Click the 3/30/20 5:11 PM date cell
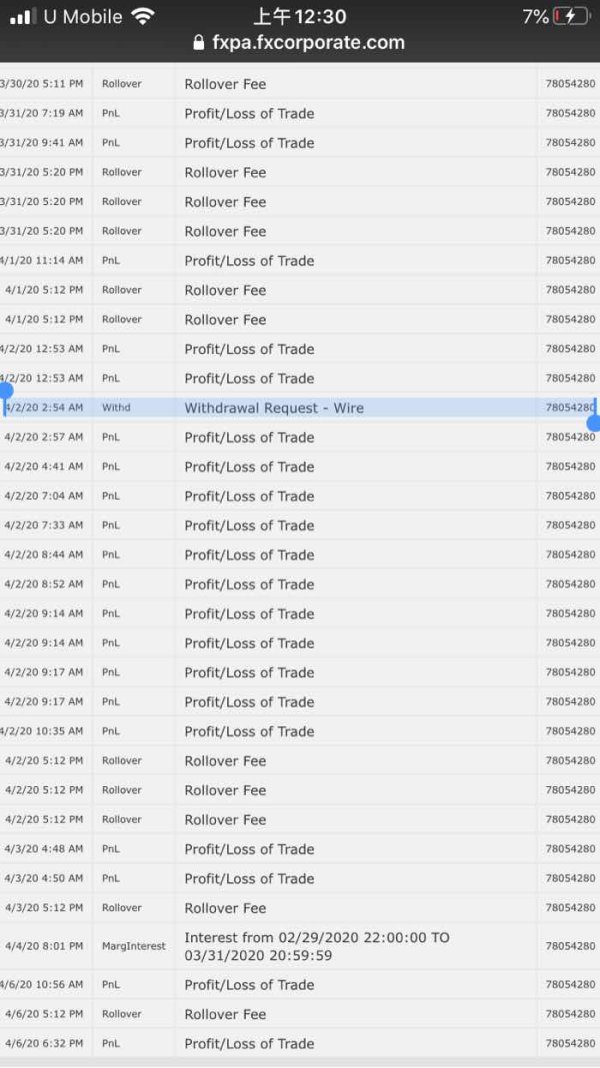Viewport: 600px width, 1068px height. pyautogui.click(x=43, y=84)
